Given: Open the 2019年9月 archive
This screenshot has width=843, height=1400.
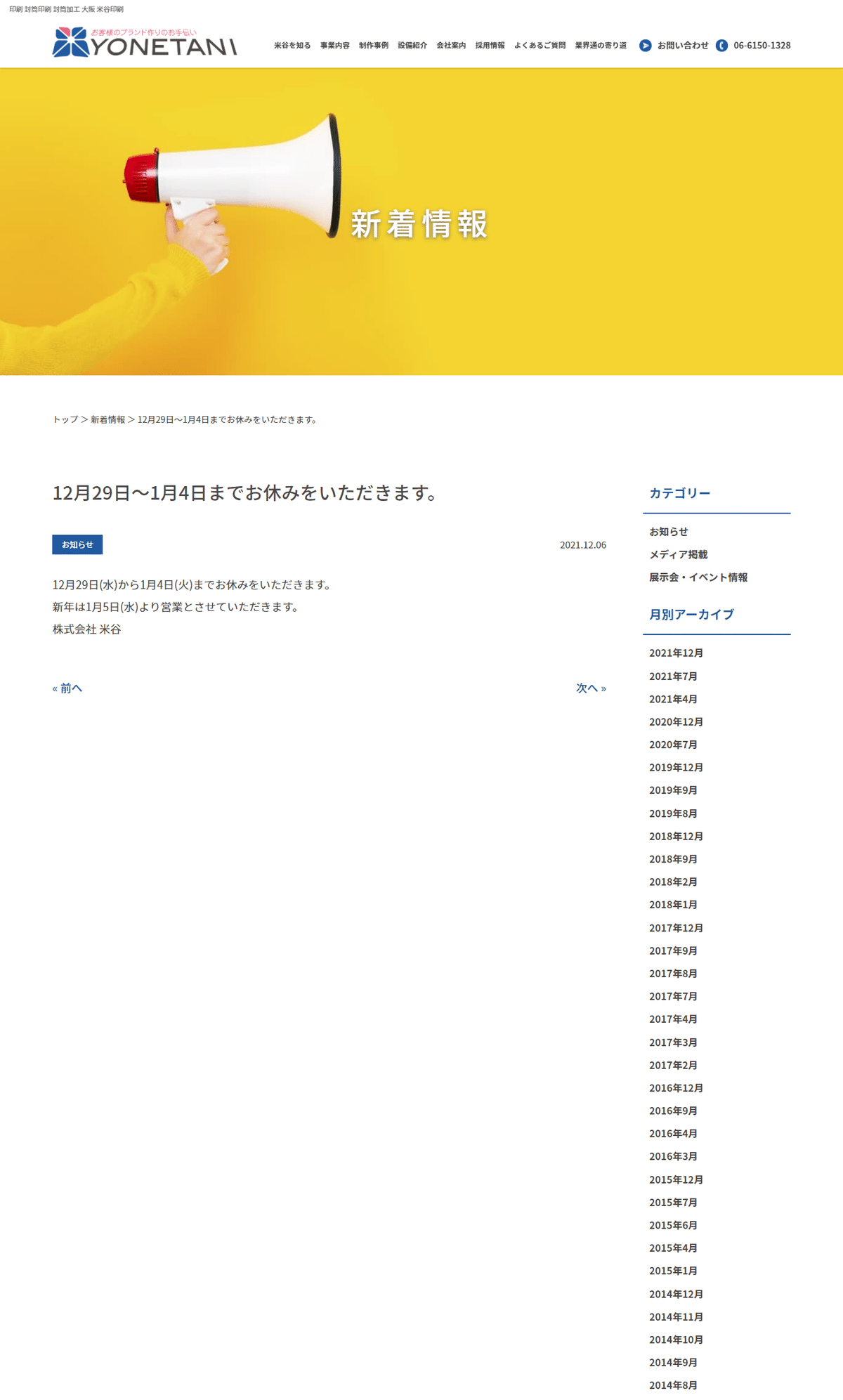Looking at the screenshot, I should tap(673, 790).
